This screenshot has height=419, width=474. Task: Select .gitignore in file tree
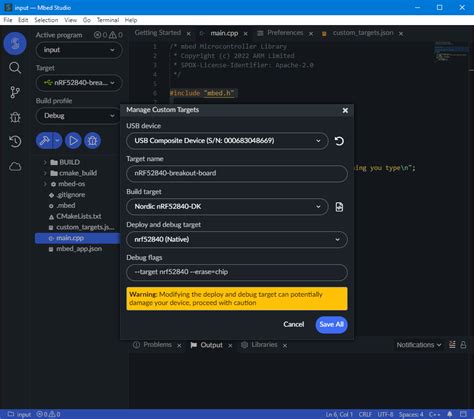coord(71,195)
